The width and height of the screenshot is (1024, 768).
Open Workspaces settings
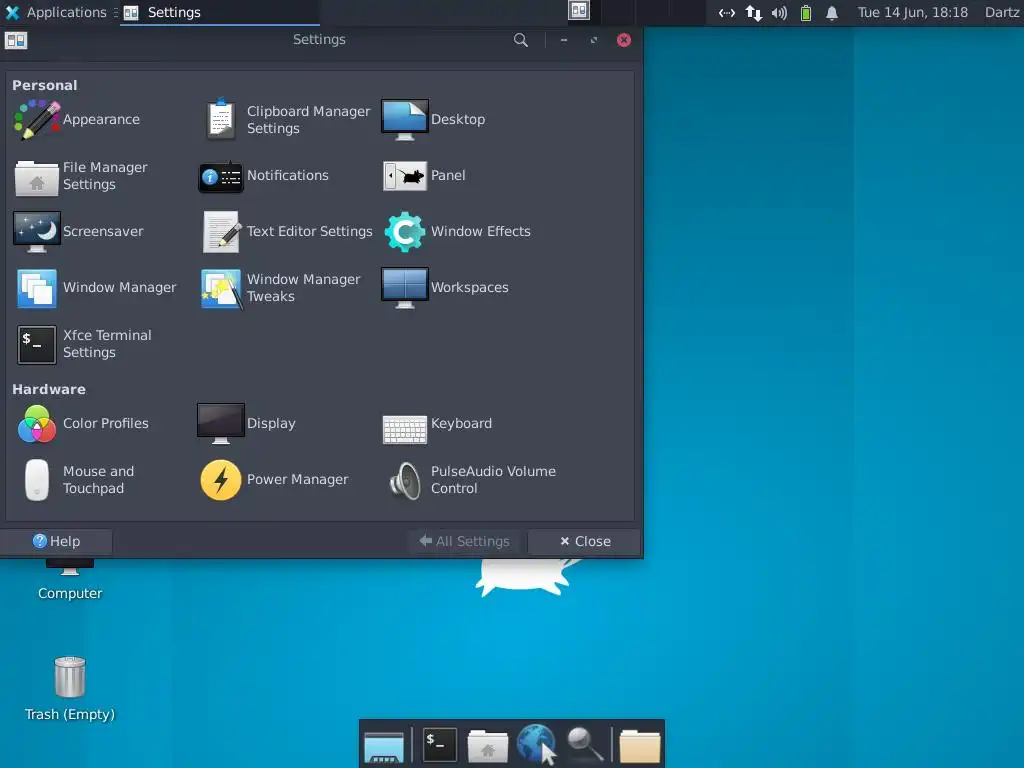pyautogui.click(x=445, y=287)
